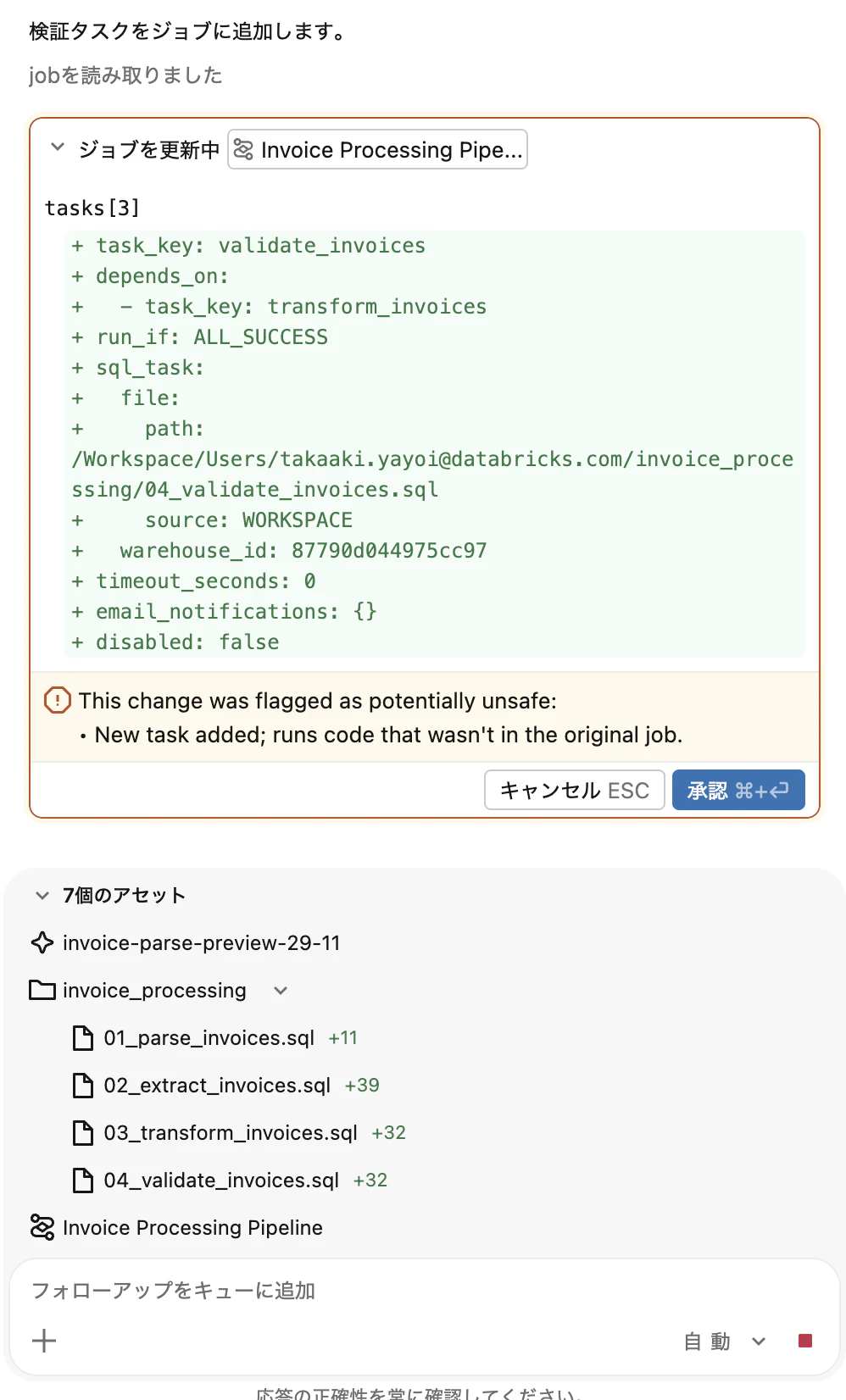The image size is (846, 1400).
Task: Click the tasks[3] heading
Action: click(92, 208)
